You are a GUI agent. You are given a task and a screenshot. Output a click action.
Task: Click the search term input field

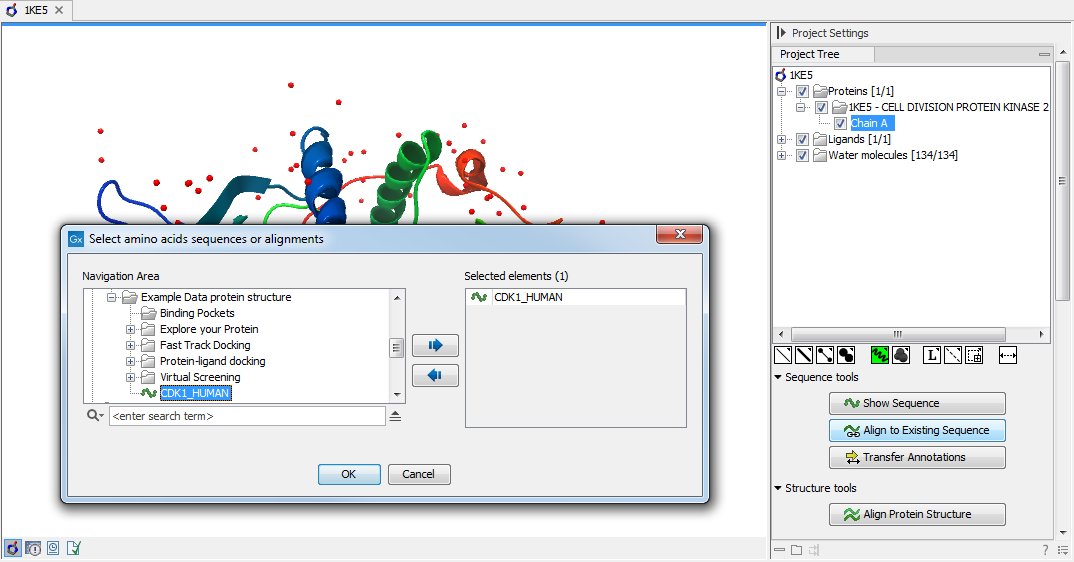(x=246, y=416)
